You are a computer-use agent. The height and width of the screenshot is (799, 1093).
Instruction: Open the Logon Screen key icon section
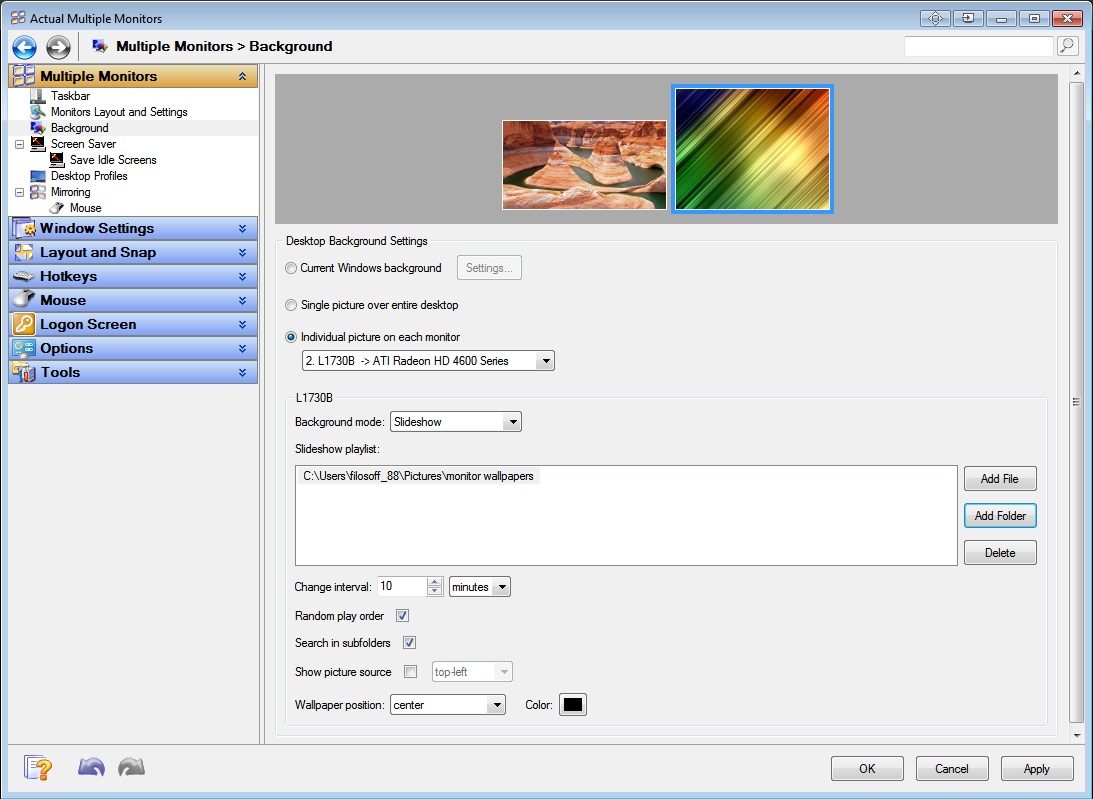(x=25, y=325)
